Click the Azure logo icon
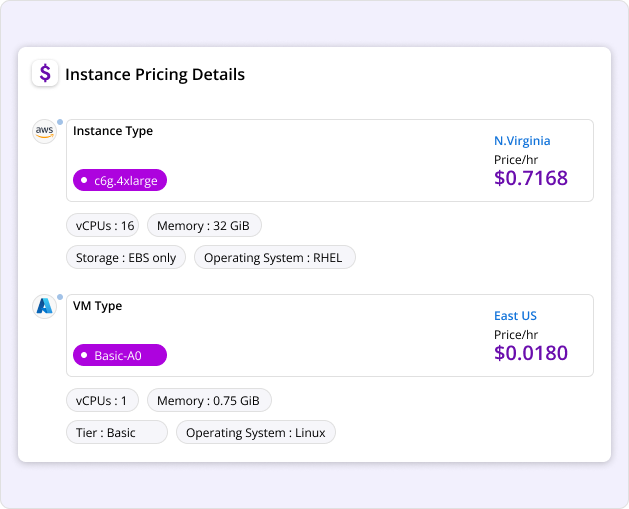 (44, 306)
